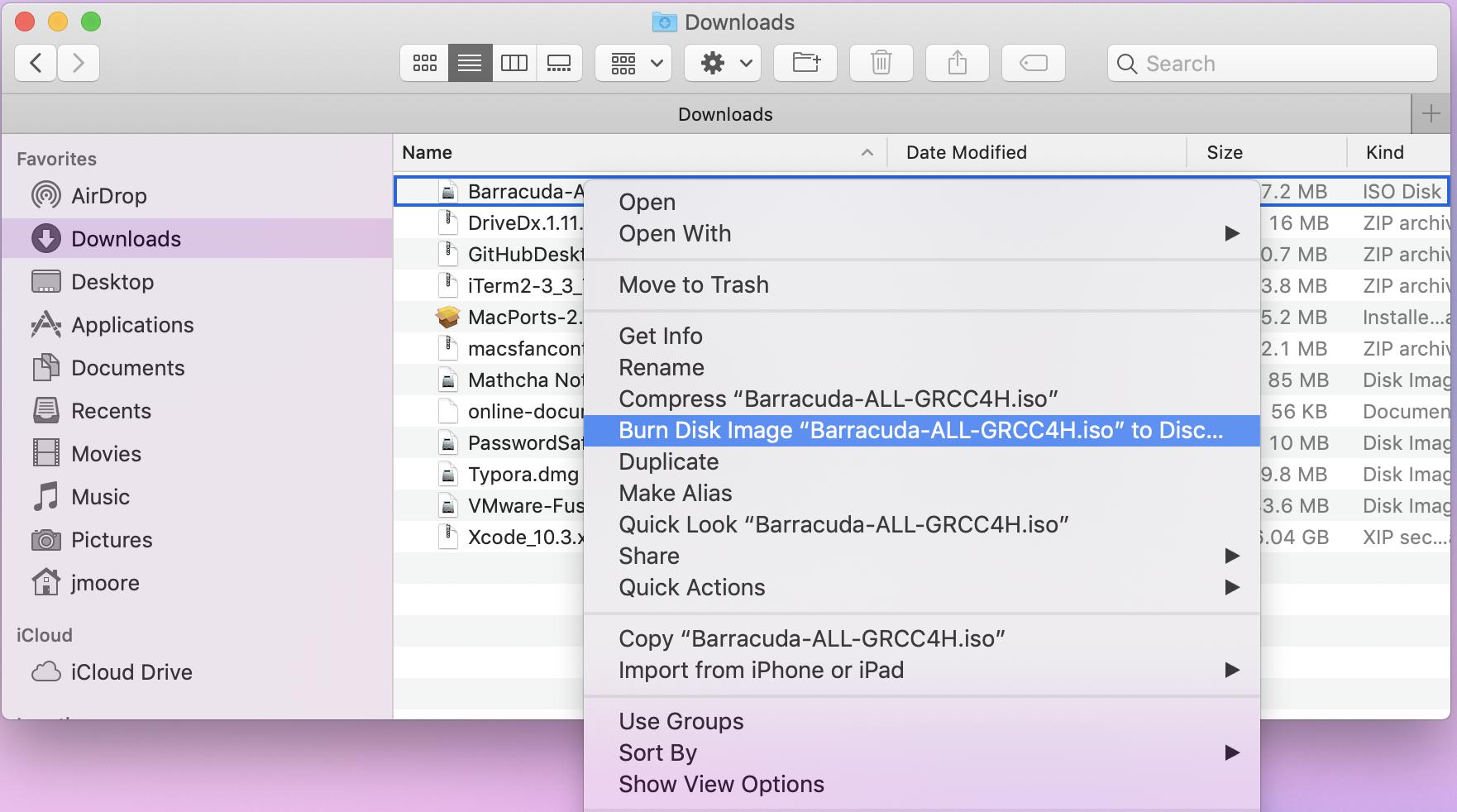The image size is (1457, 812).
Task: Sort by the Kind column header
Action: pyautogui.click(x=1399, y=152)
